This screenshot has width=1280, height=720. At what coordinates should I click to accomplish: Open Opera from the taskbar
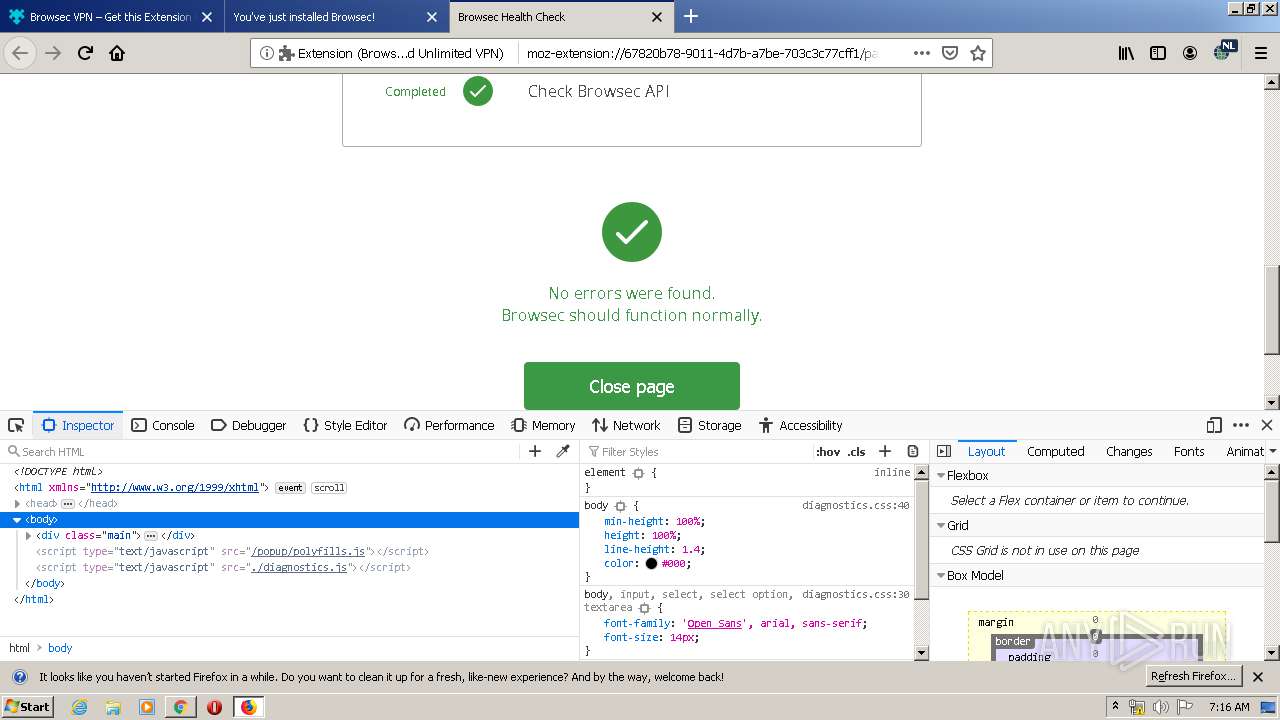pyautogui.click(x=214, y=707)
